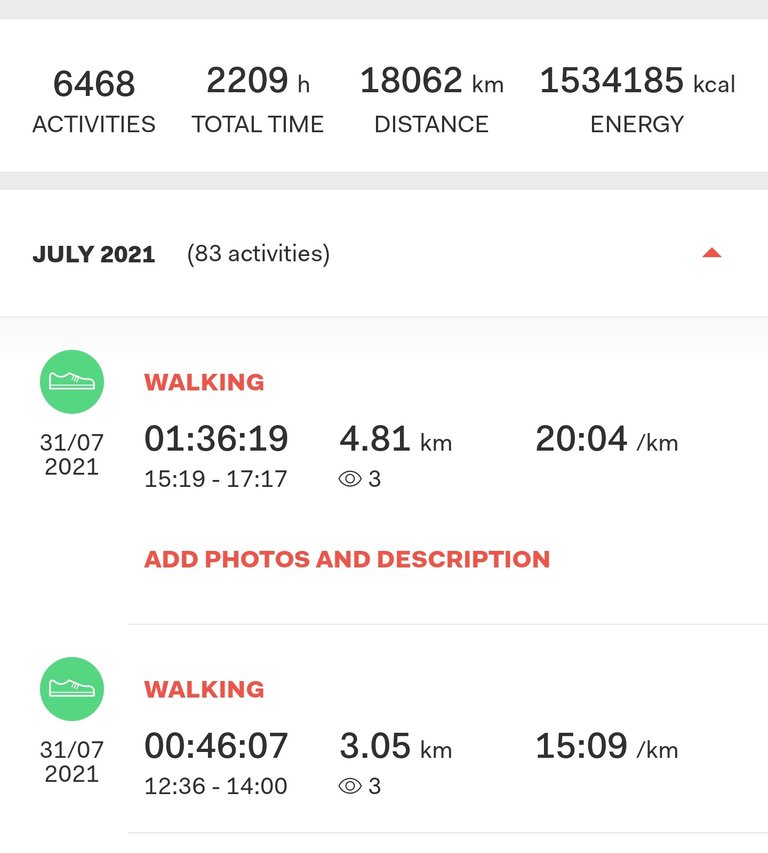Open the second WALKING activity title
The image size is (768, 853).
[204, 689]
